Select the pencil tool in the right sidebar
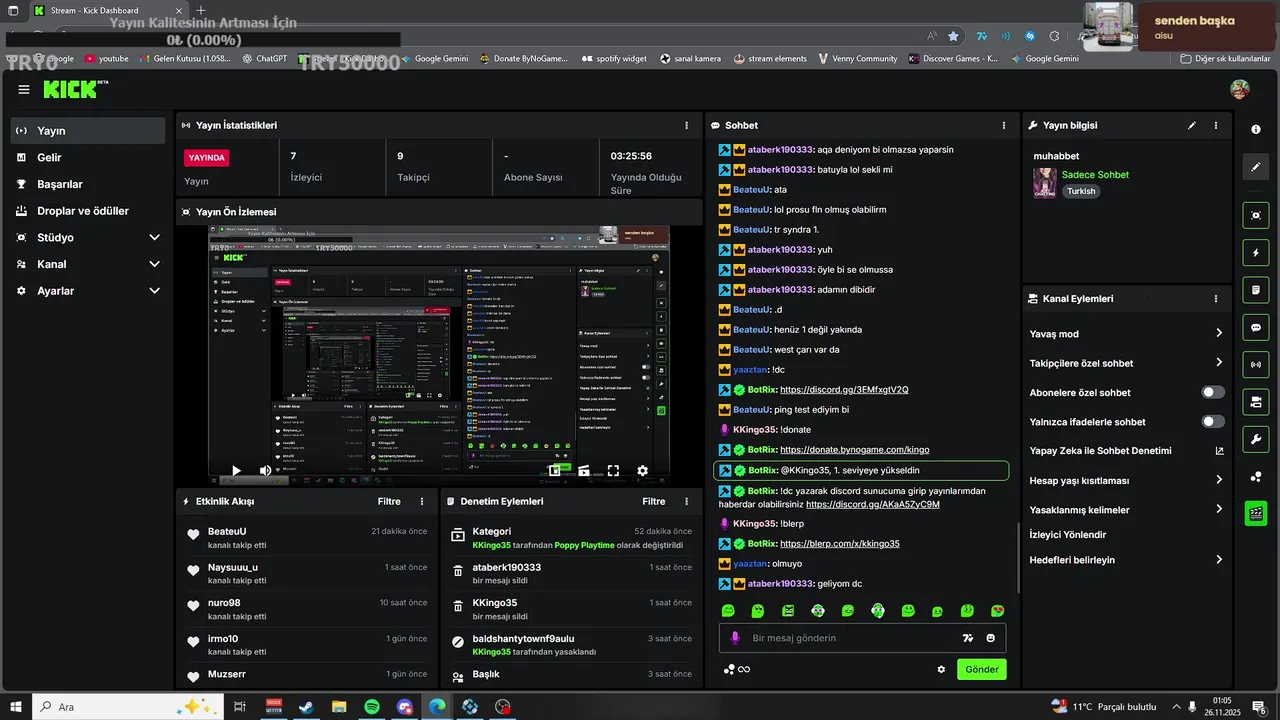This screenshot has width=1280, height=720. (1256, 167)
